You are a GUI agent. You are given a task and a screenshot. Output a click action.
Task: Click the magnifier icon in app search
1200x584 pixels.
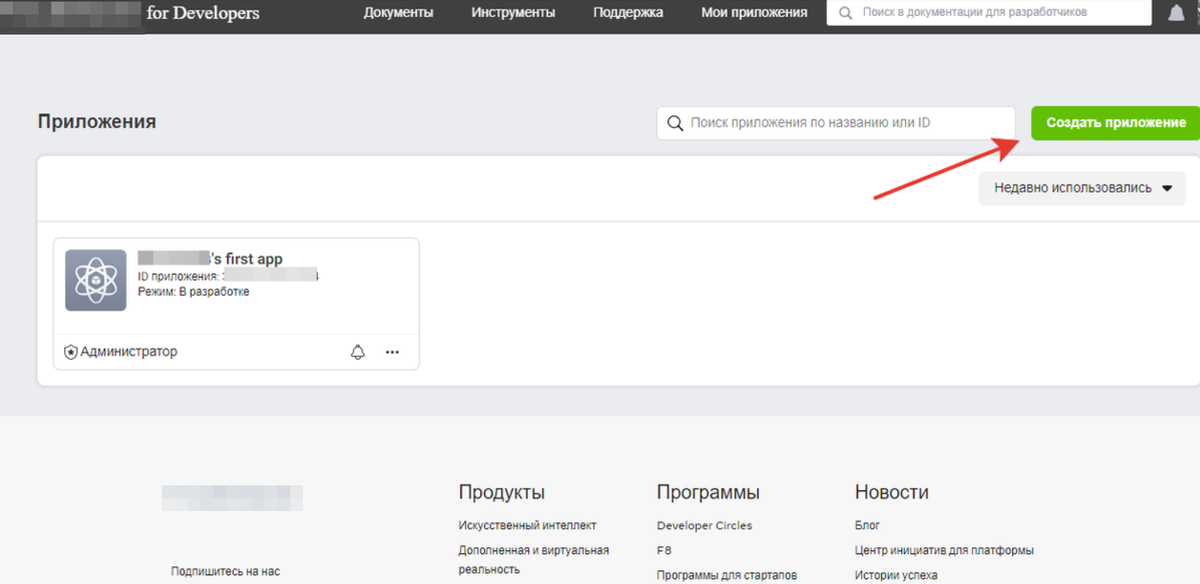point(675,123)
